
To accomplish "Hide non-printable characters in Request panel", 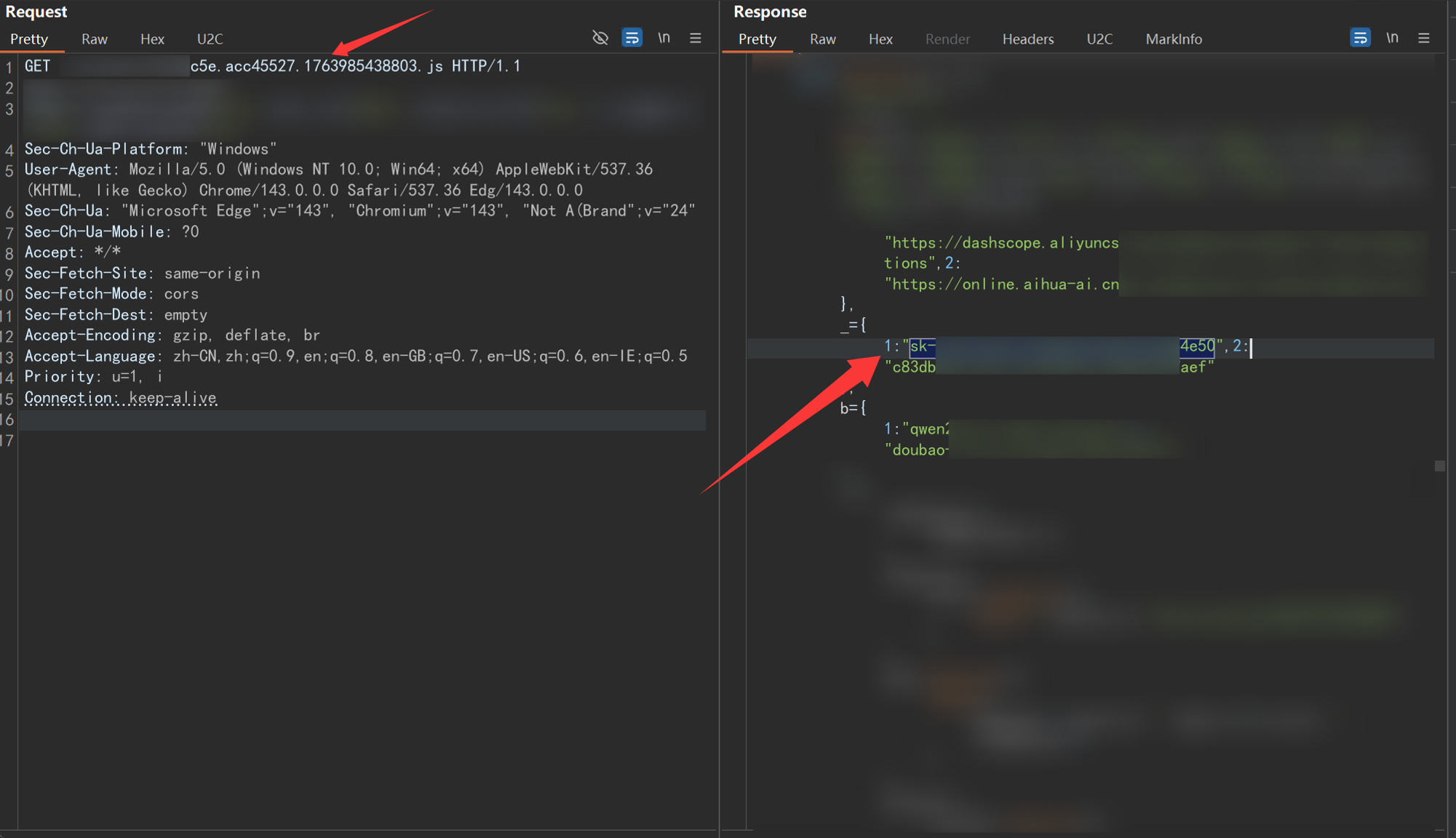I will (600, 38).
